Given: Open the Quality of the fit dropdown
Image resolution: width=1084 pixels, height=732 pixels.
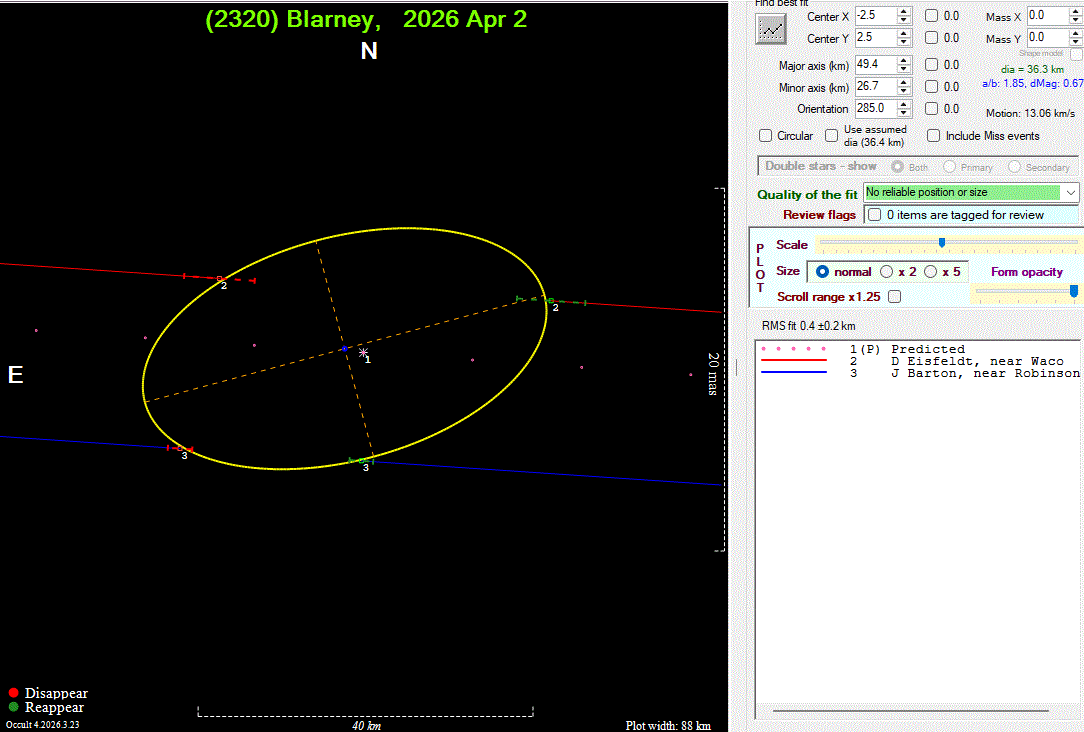Looking at the screenshot, I should click(1071, 192).
